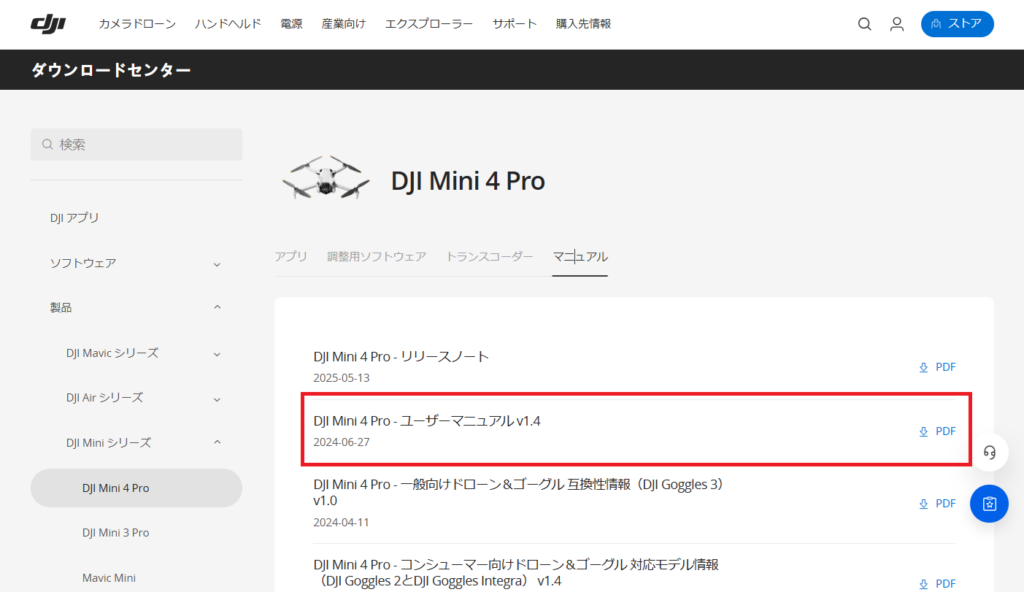Expand the DJI Mavic シリーズ chevron
This screenshot has width=1024, height=592.
tap(217, 354)
